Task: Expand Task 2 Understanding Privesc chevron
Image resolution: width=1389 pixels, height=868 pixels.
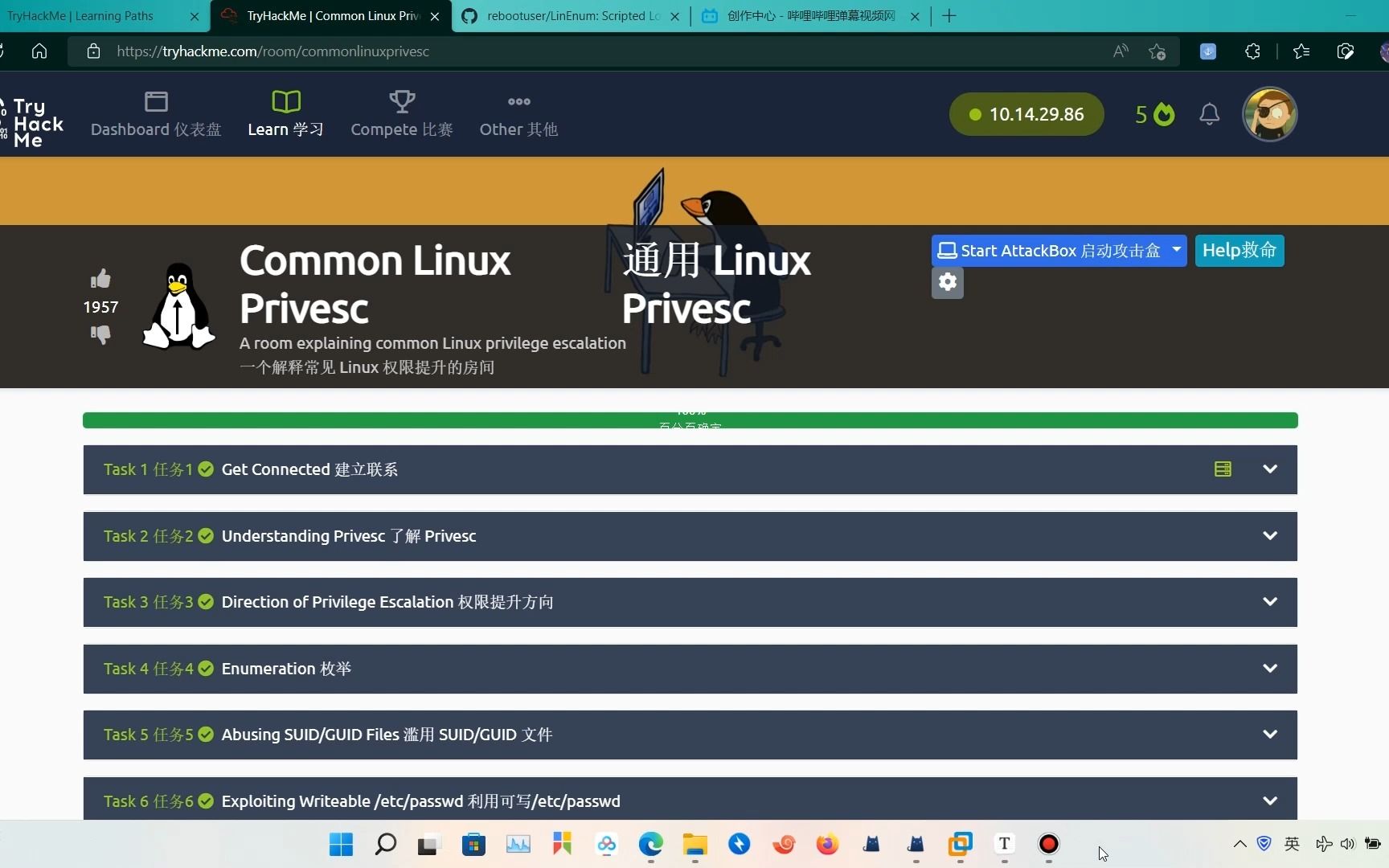Action: (x=1270, y=535)
